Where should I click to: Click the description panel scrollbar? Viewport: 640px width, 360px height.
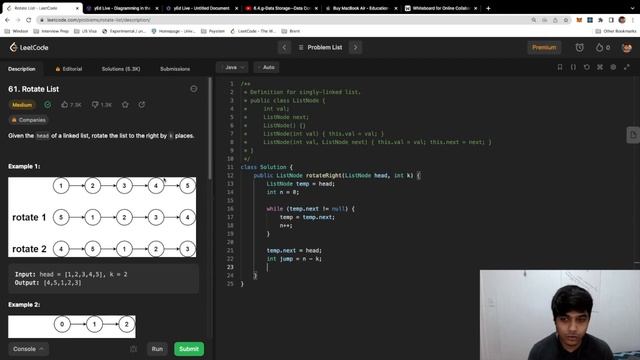pyautogui.click(x=210, y=128)
